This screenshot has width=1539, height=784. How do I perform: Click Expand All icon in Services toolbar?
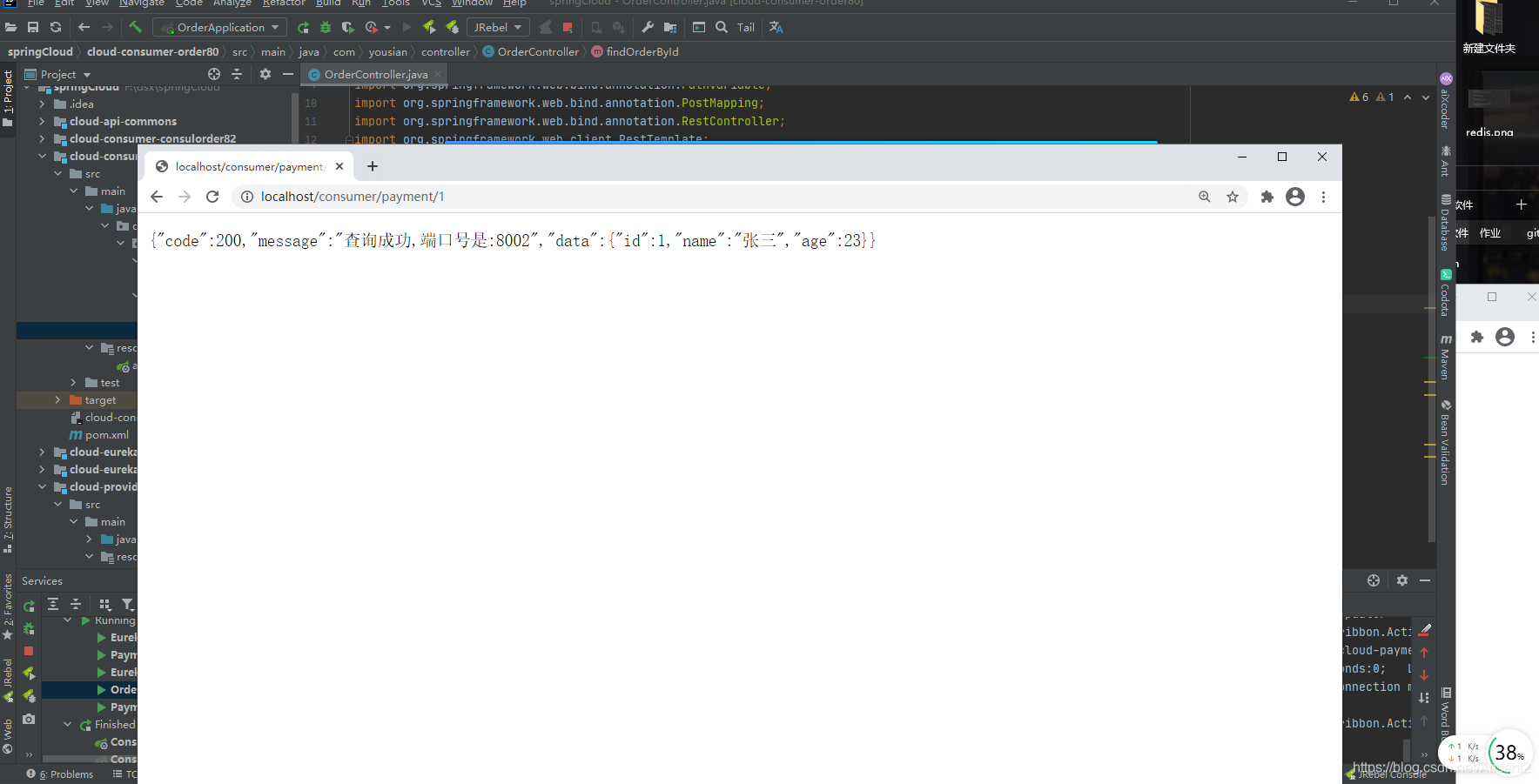tap(53, 604)
